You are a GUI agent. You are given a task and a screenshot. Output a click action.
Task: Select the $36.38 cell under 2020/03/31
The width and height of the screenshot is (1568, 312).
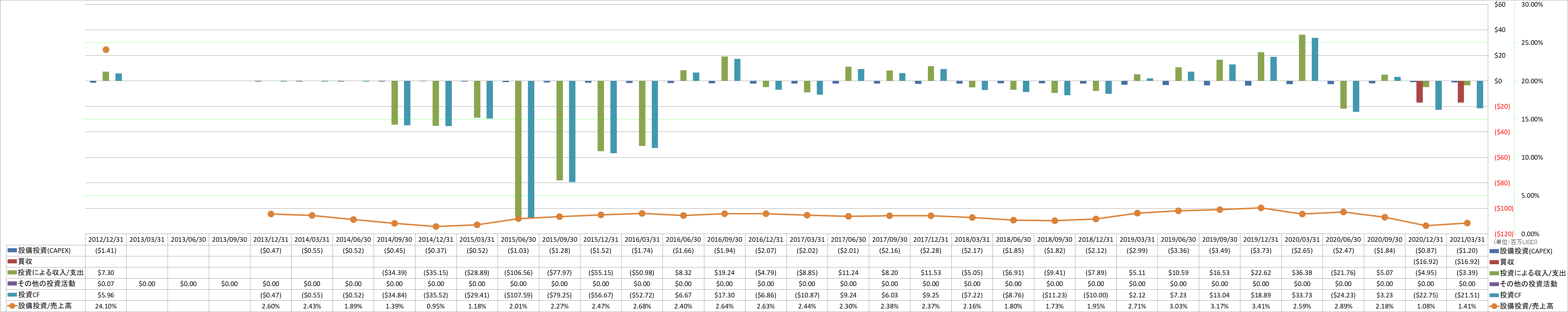tap(1302, 272)
